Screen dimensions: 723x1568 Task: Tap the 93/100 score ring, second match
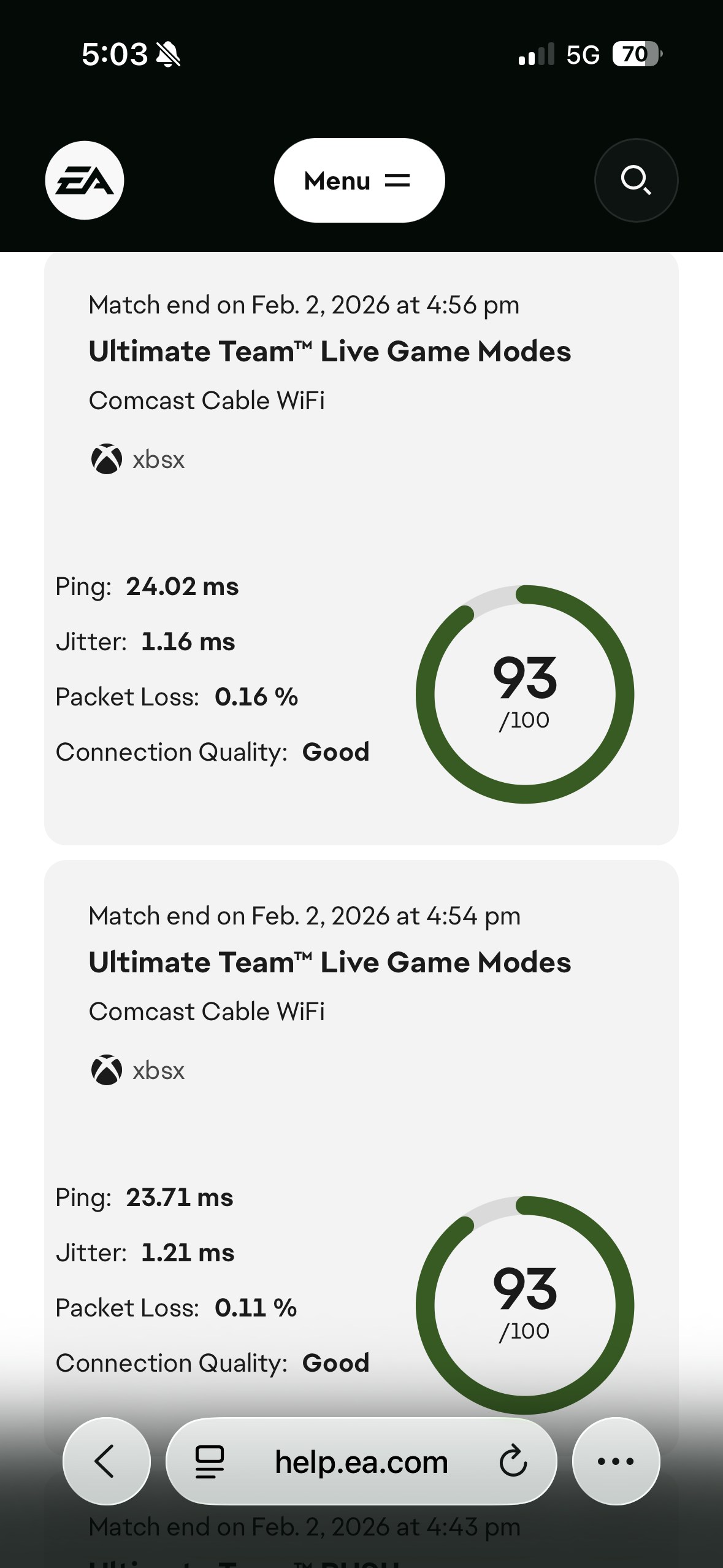pyautogui.click(x=525, y=1304)
